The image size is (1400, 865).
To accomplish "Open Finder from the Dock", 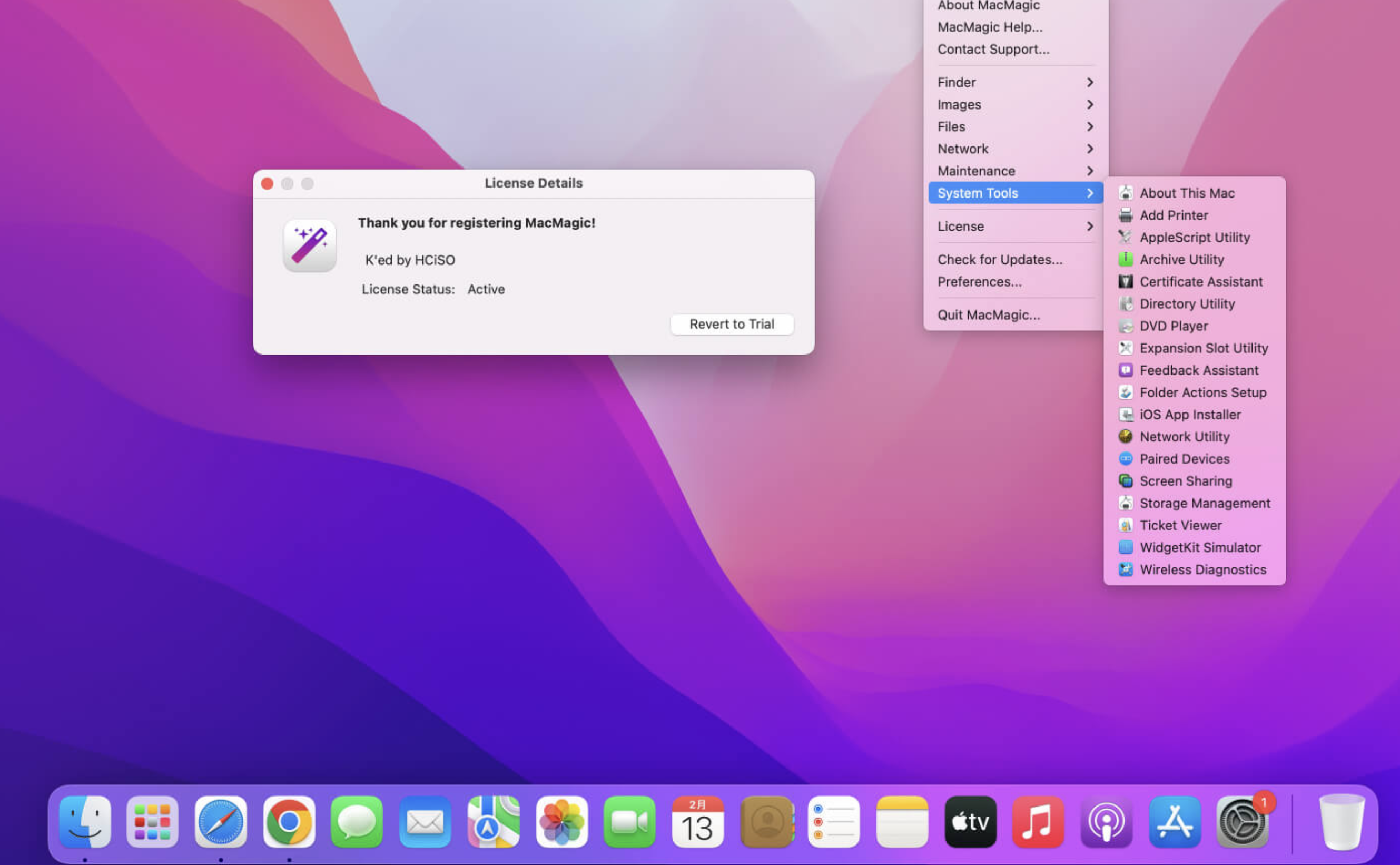I will point(86,822).
